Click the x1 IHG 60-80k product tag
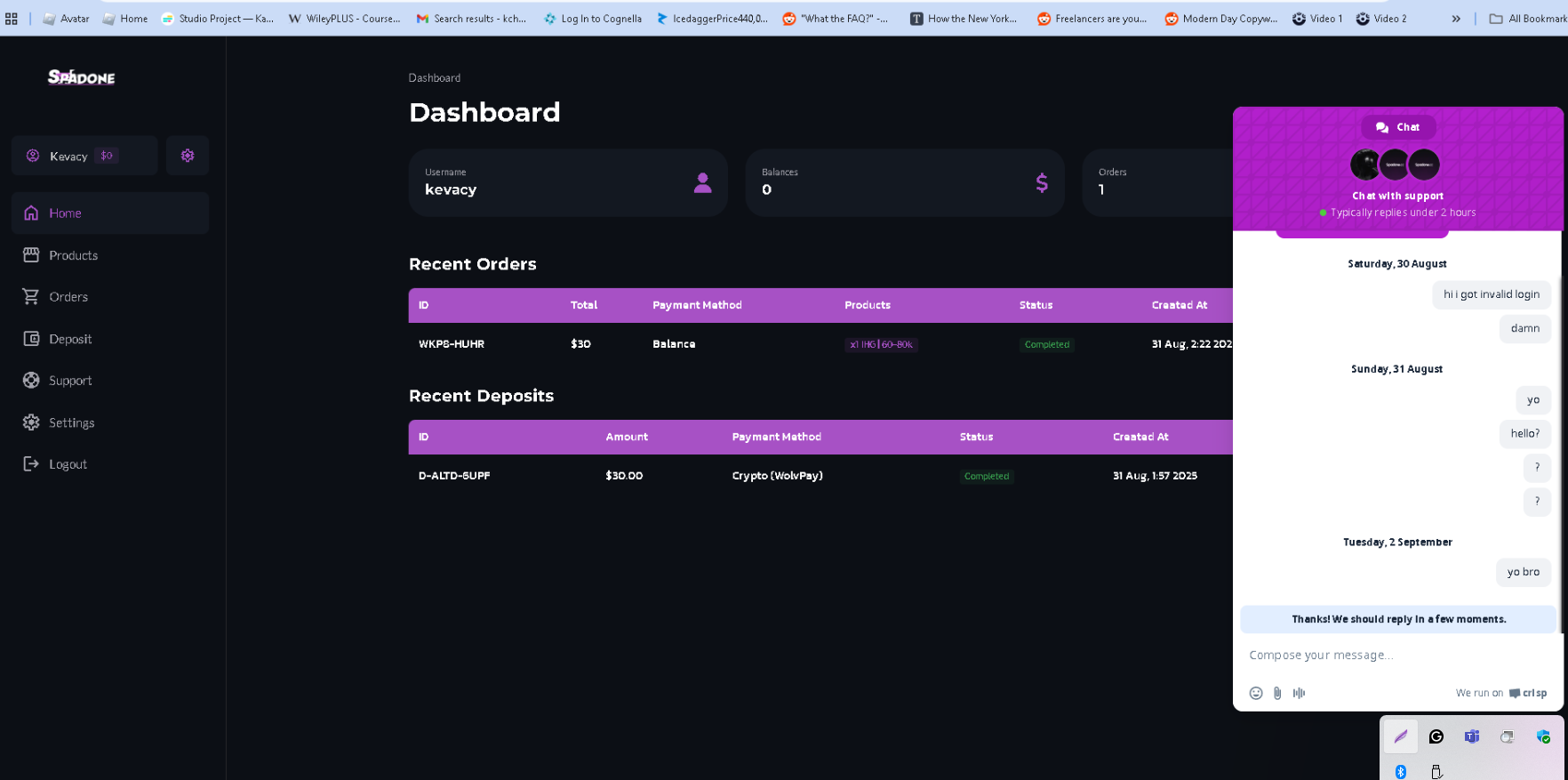Screen dimensions: 1568x780 pos(881,344)
